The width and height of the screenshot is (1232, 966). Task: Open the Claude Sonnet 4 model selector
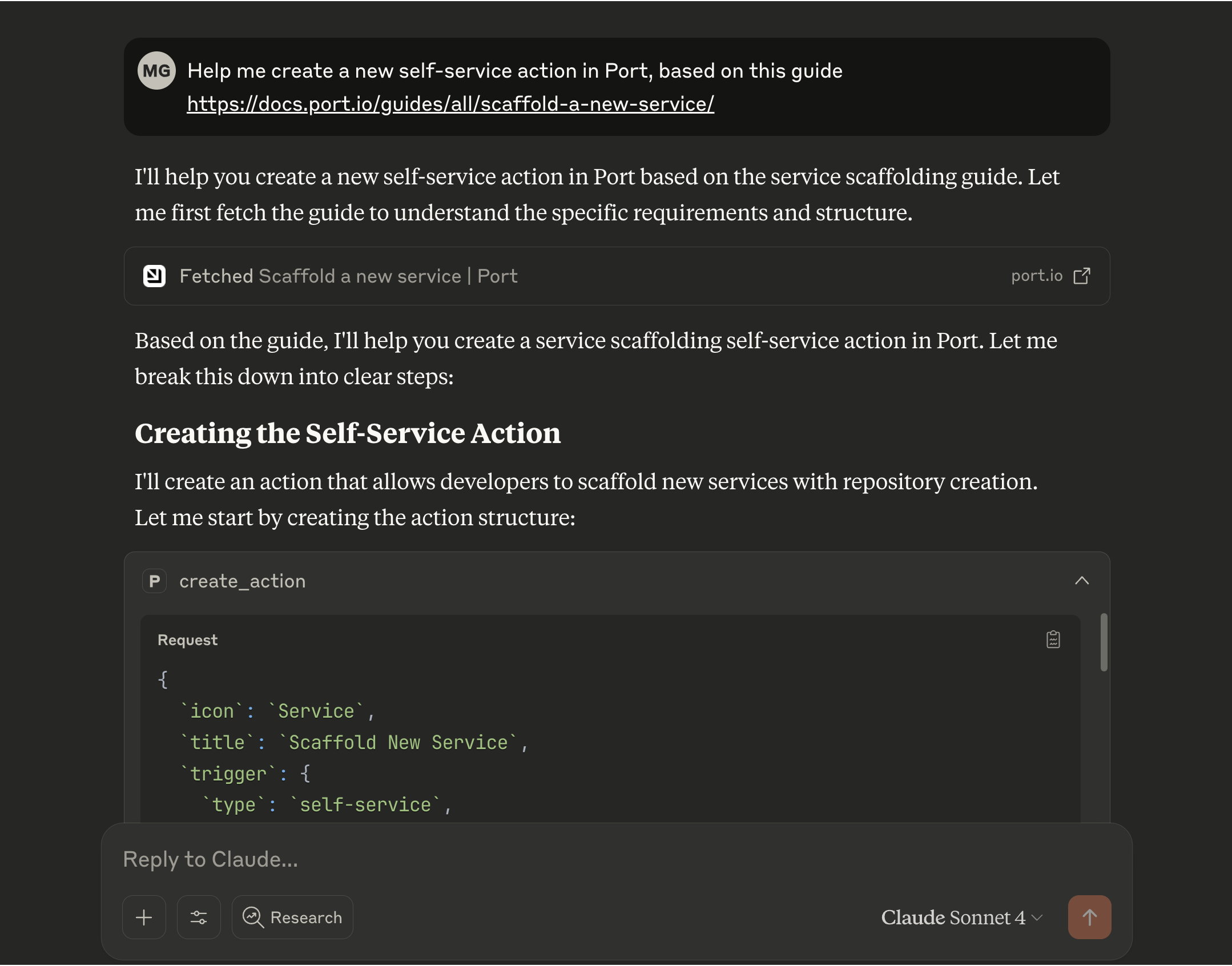pos(953,917)
